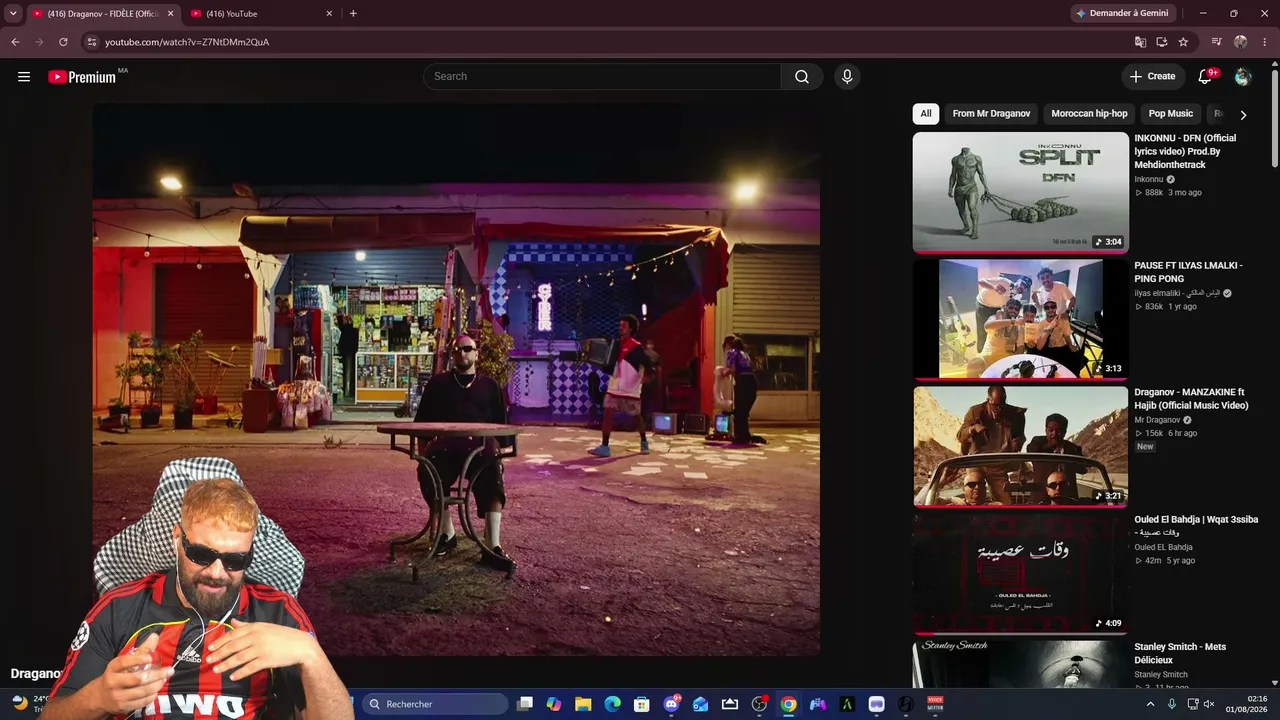Viewport: 1280px width, 720px height.
Task: Select the Pop Music chip
Action: click(1171, 114)
